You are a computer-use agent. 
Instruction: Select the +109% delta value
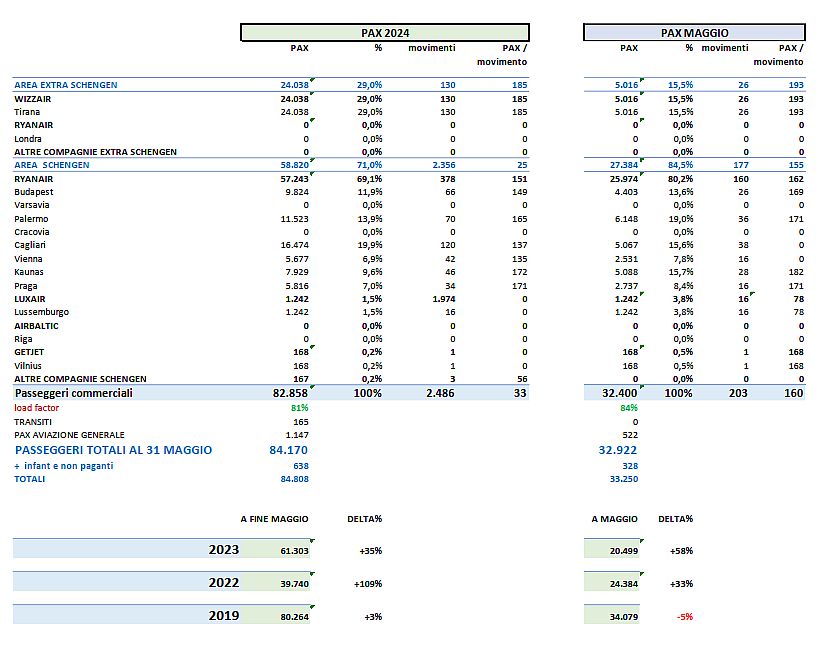368,584
